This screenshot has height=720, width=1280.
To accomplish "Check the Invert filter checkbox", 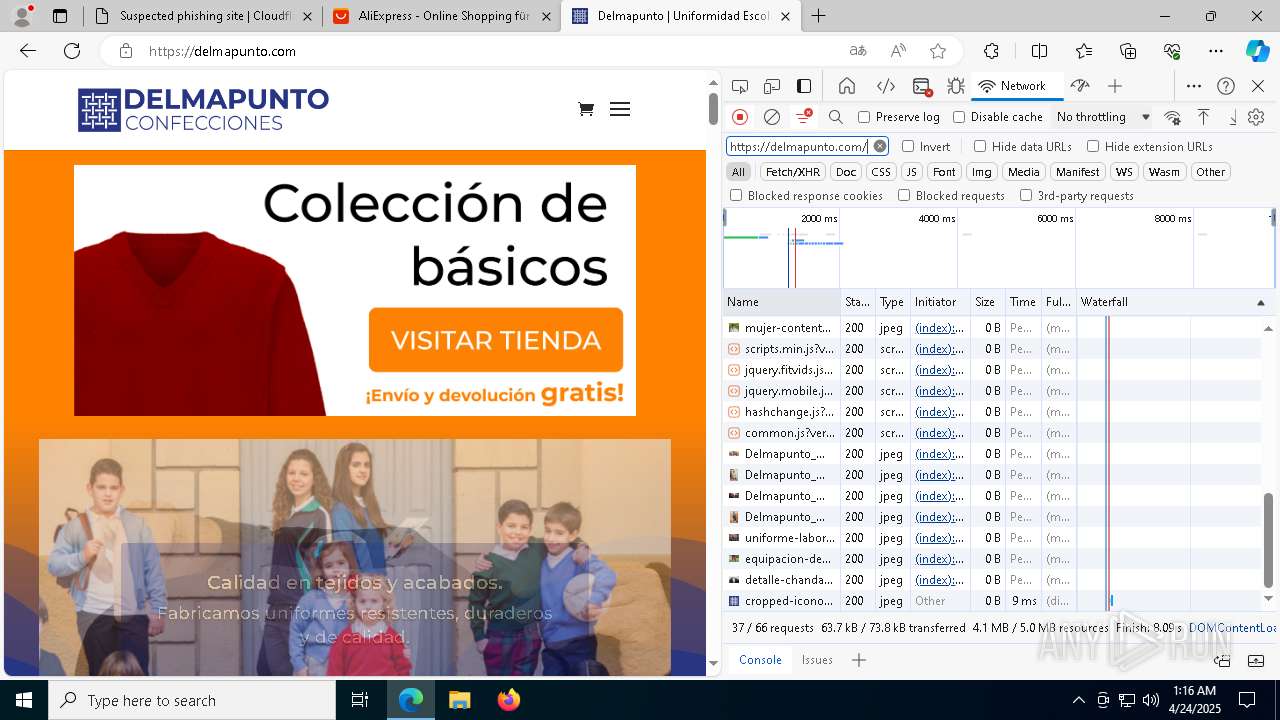I will click(908, 146).
